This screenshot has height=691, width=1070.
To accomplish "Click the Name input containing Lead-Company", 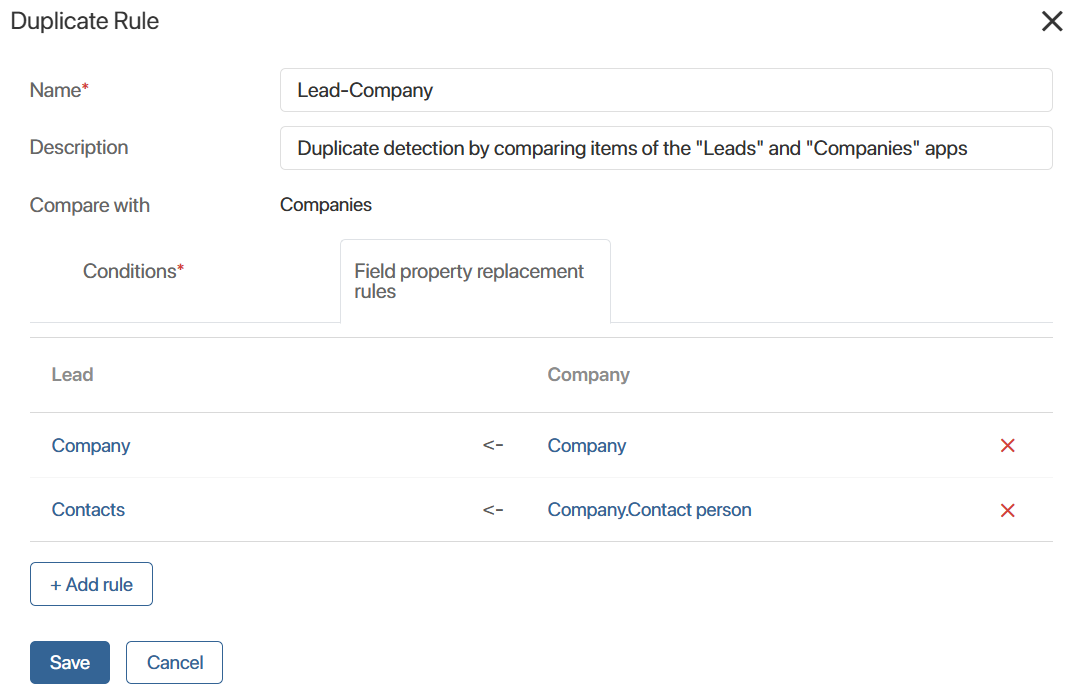I will [x=666, y=89].
